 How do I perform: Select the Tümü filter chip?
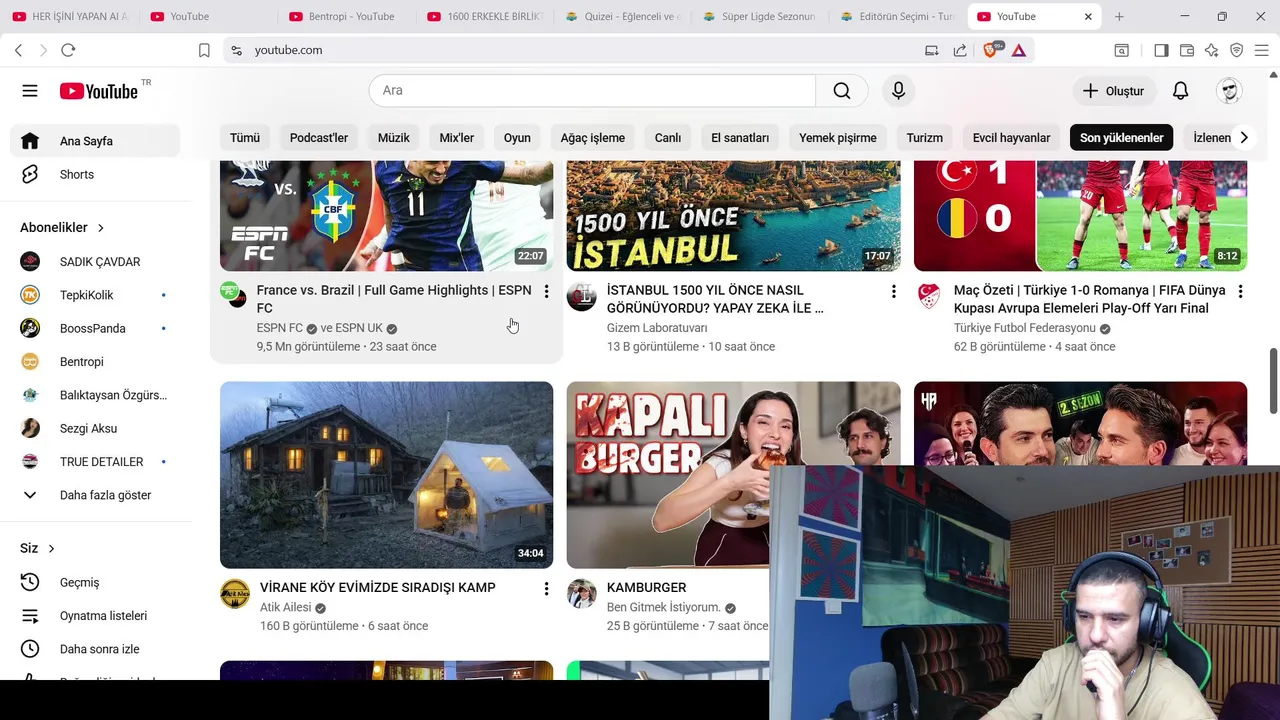point(245,138)
